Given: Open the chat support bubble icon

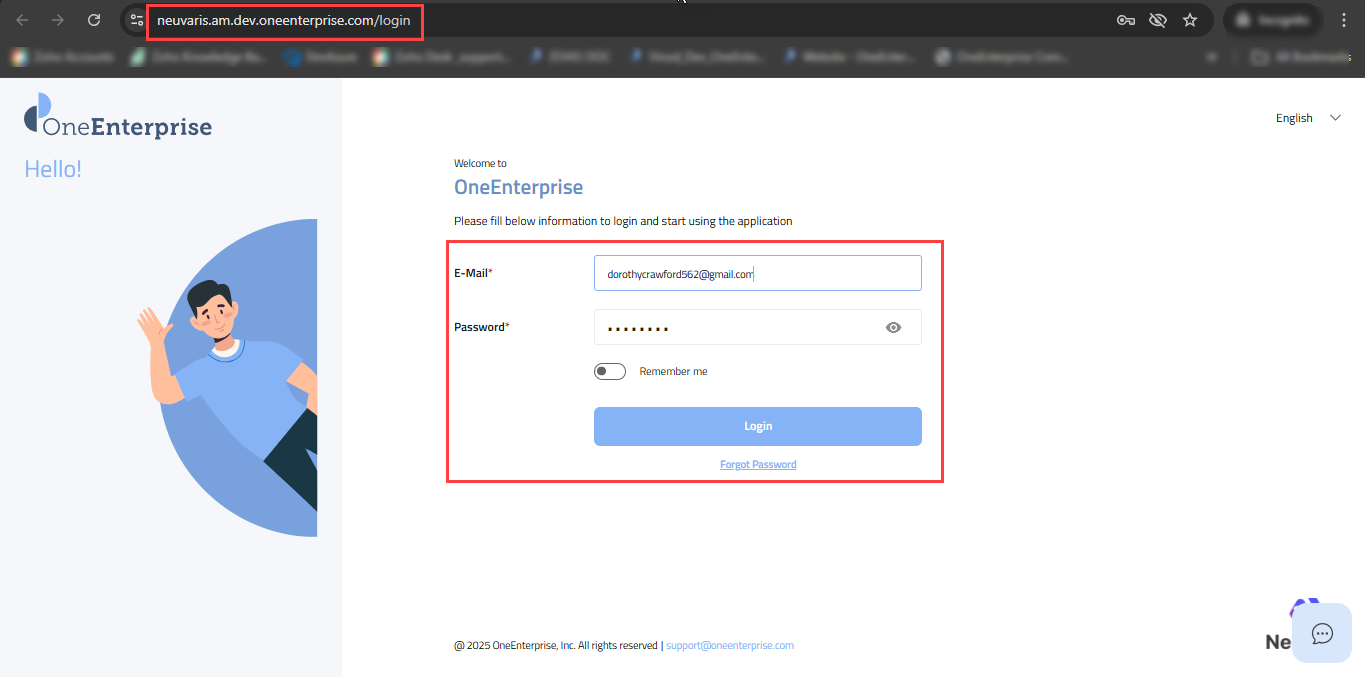Looking at the screenshot, I should 1322,633.
